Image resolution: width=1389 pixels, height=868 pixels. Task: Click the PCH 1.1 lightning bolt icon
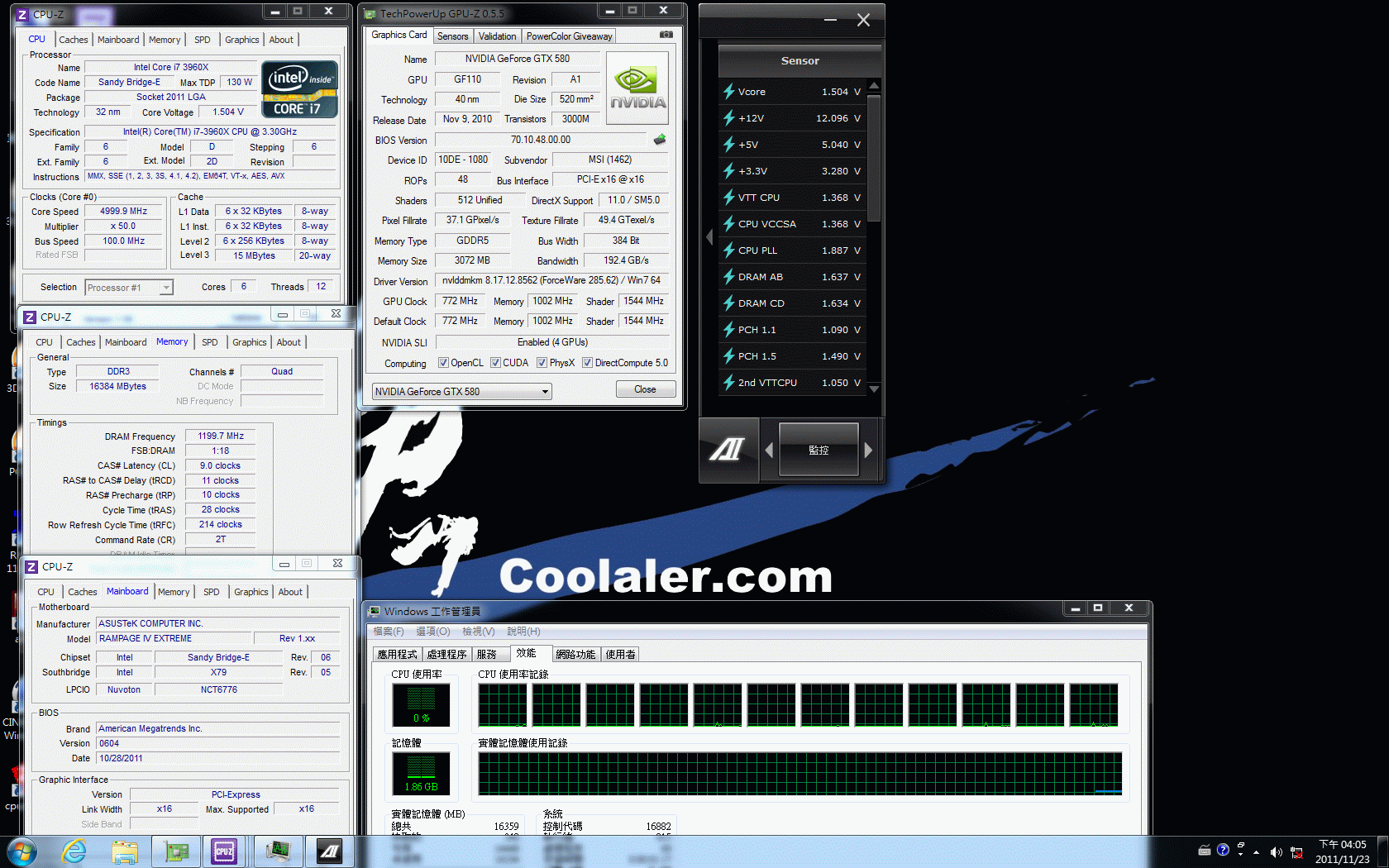tap(729, 330)
